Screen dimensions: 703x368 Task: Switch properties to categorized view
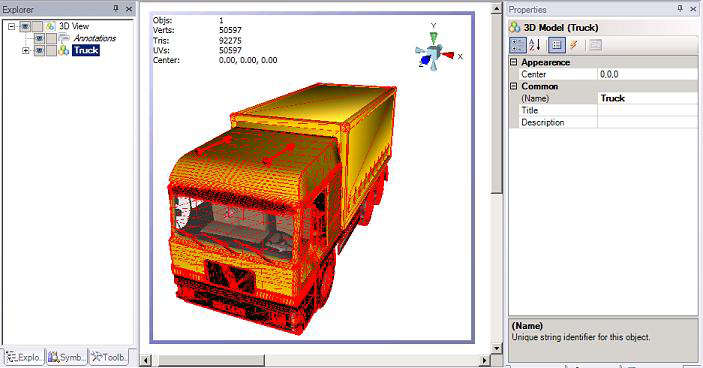click(x=517, y=45)
